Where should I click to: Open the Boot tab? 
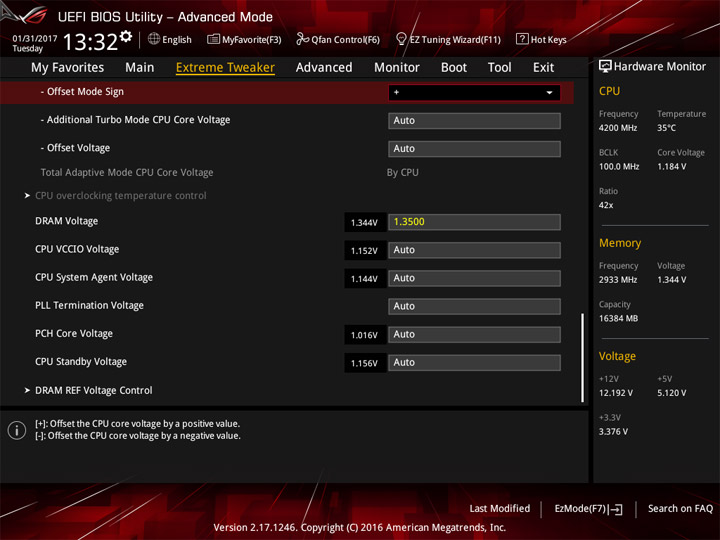[454, 68]
